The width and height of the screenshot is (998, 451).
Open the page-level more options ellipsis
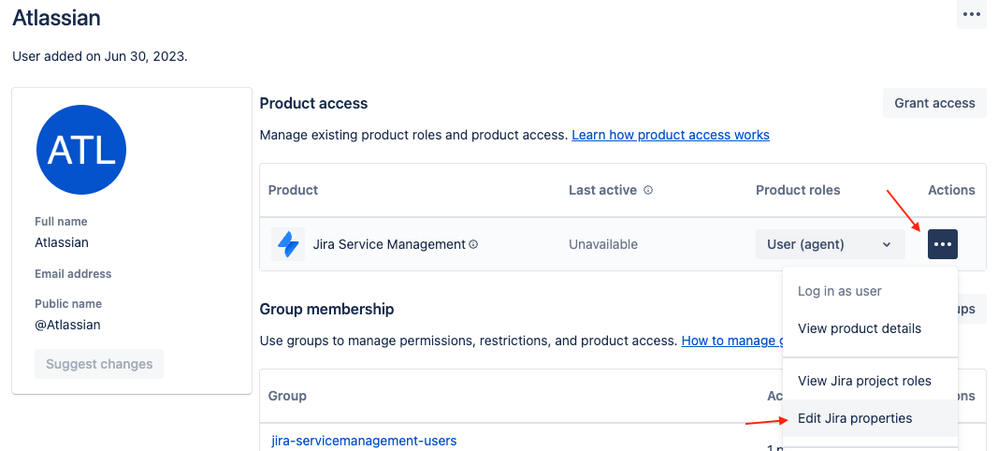(x=971, y=14)
